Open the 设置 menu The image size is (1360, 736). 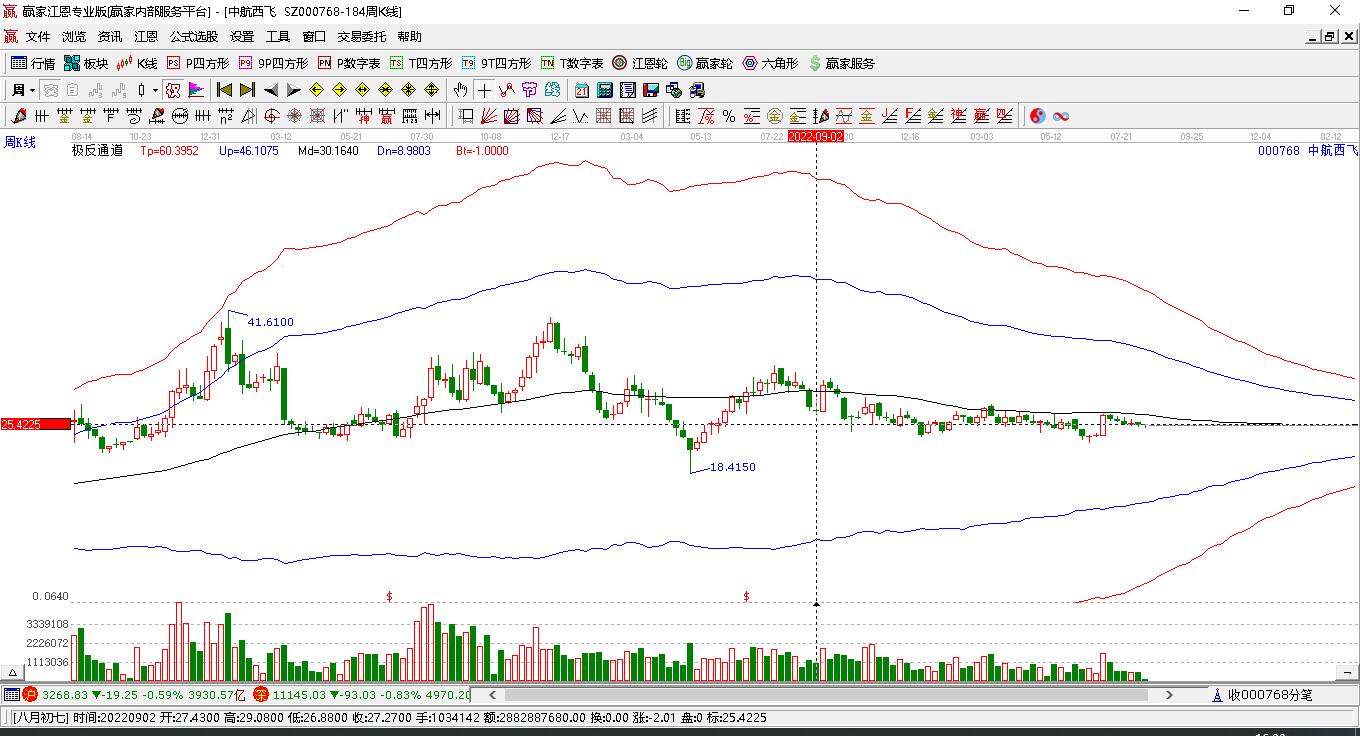pyautogui.click(x=242, y=37)
